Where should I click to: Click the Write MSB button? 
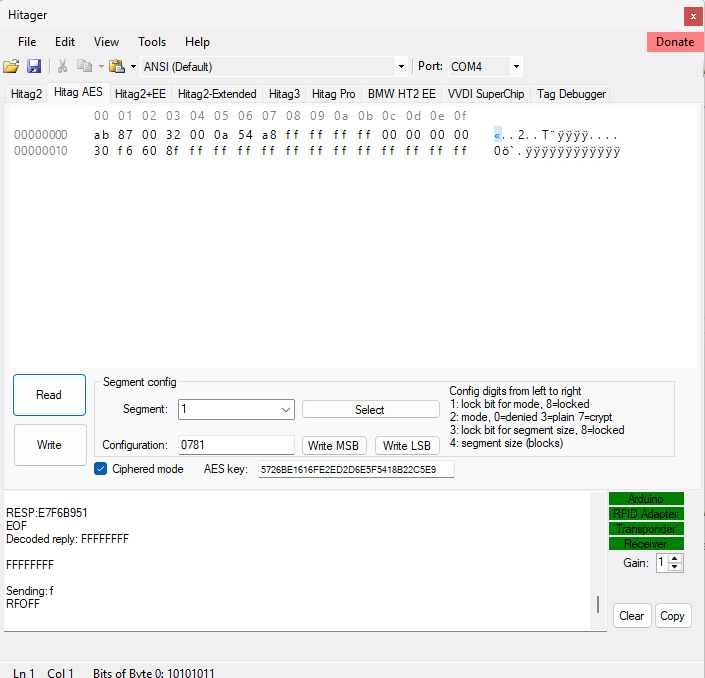tap(334, 446)
